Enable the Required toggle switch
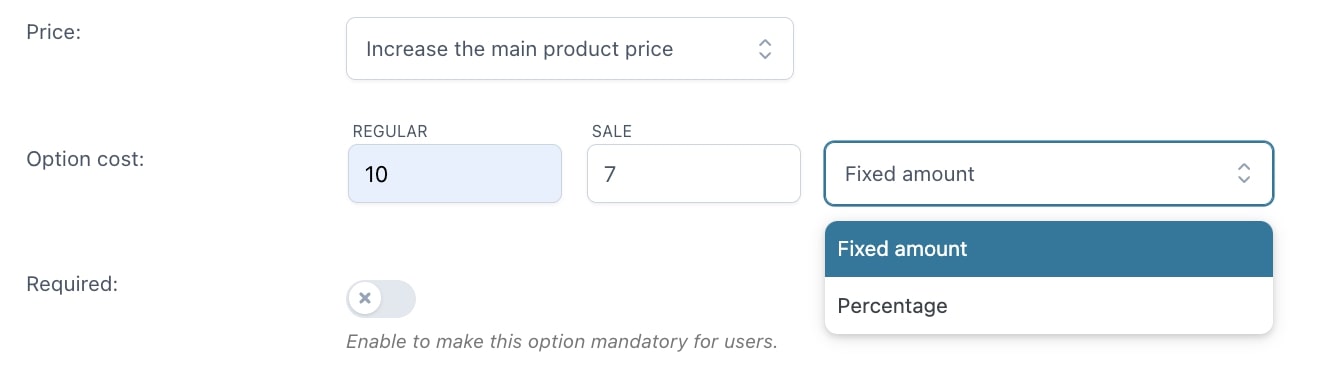Viewport: 1326px width, 366px height. point(381,299)
